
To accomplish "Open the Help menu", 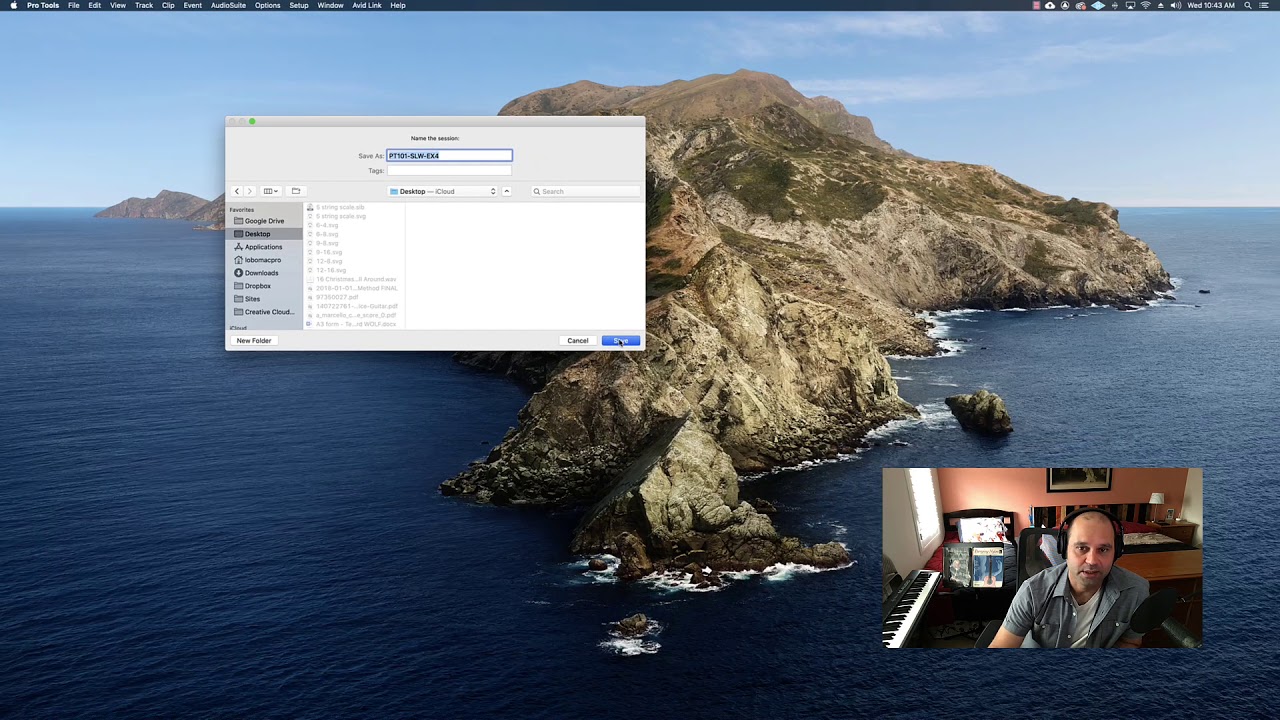I will 398,5.
